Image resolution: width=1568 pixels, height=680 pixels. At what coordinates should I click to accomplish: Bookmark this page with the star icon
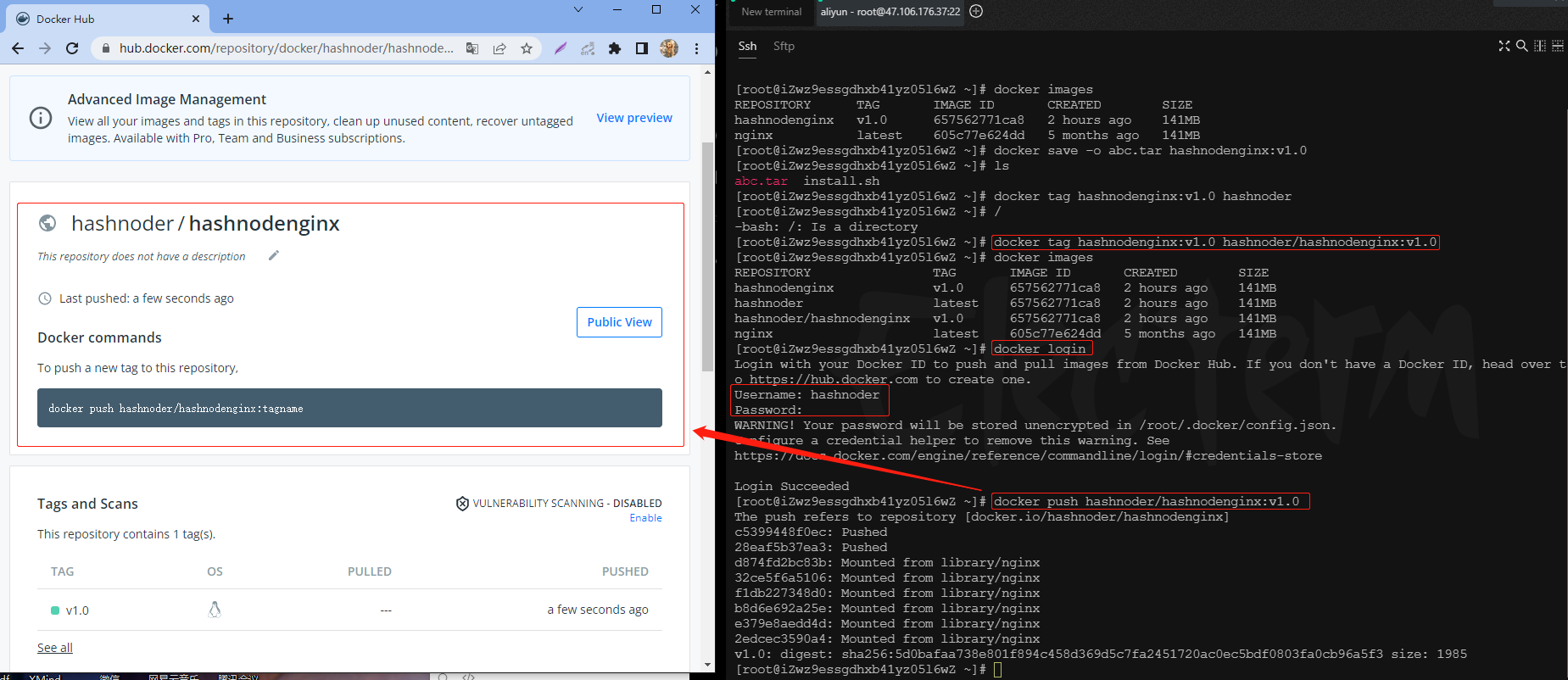click(527, 48)
